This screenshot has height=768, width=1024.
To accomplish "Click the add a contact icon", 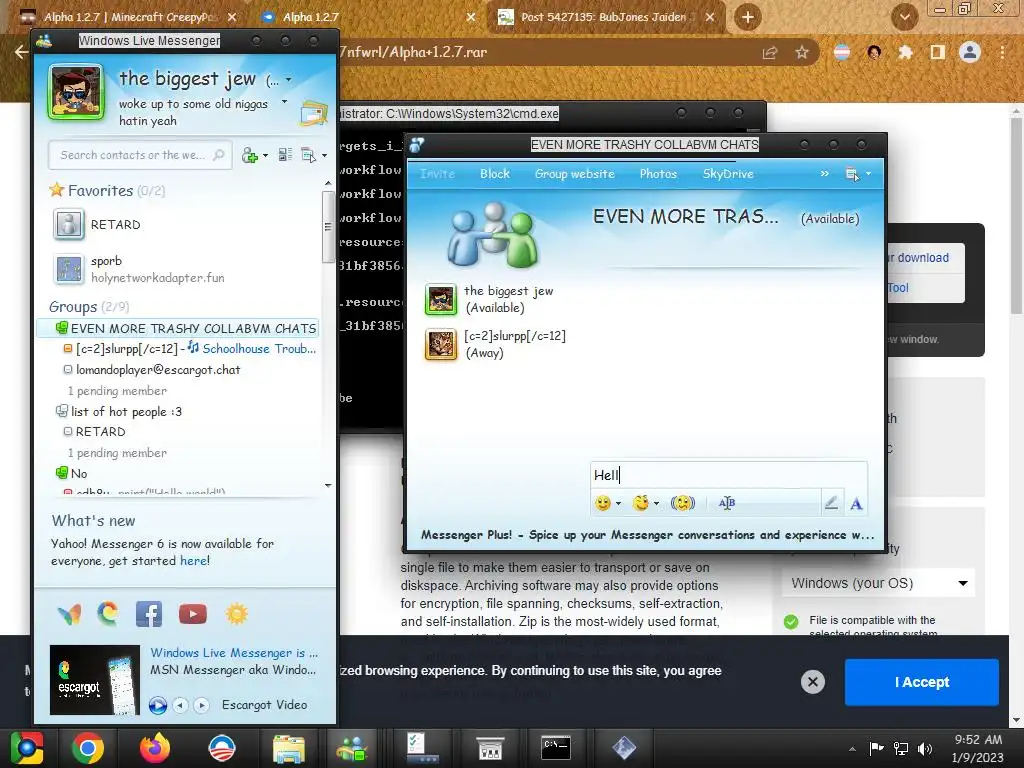I will coord(249,155).
